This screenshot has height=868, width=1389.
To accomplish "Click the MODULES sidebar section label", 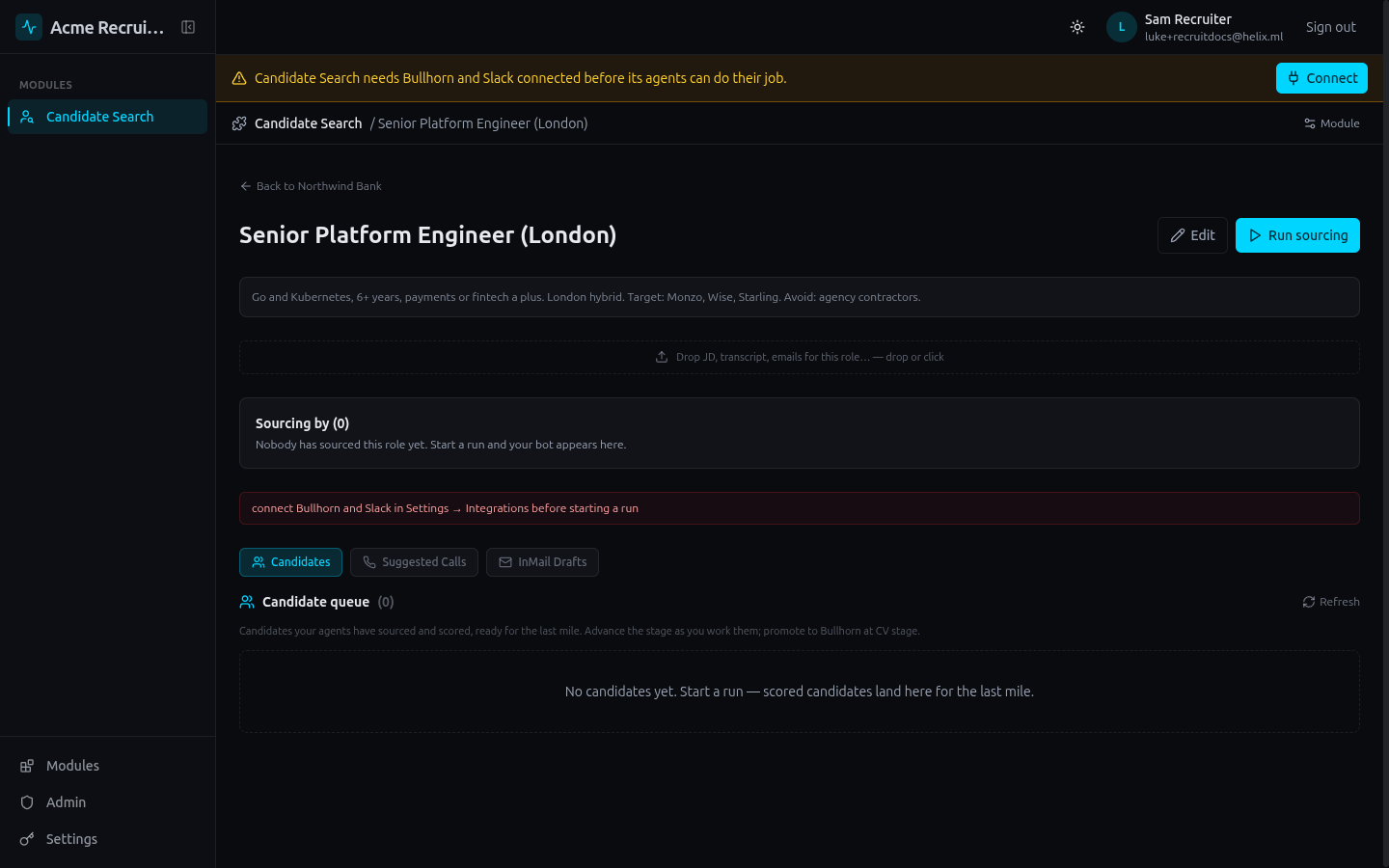I will point(45,85).
